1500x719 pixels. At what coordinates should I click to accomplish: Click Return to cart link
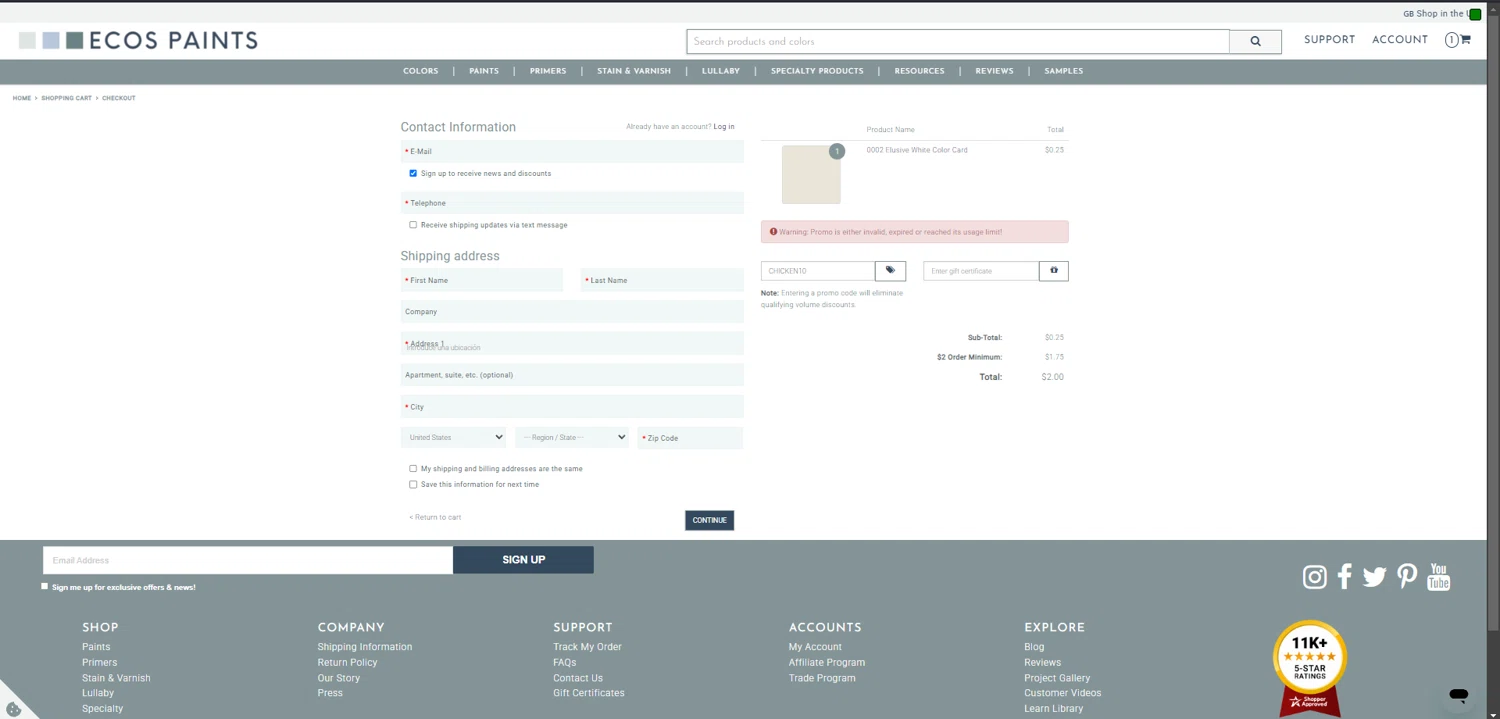(x=435, y=517)
